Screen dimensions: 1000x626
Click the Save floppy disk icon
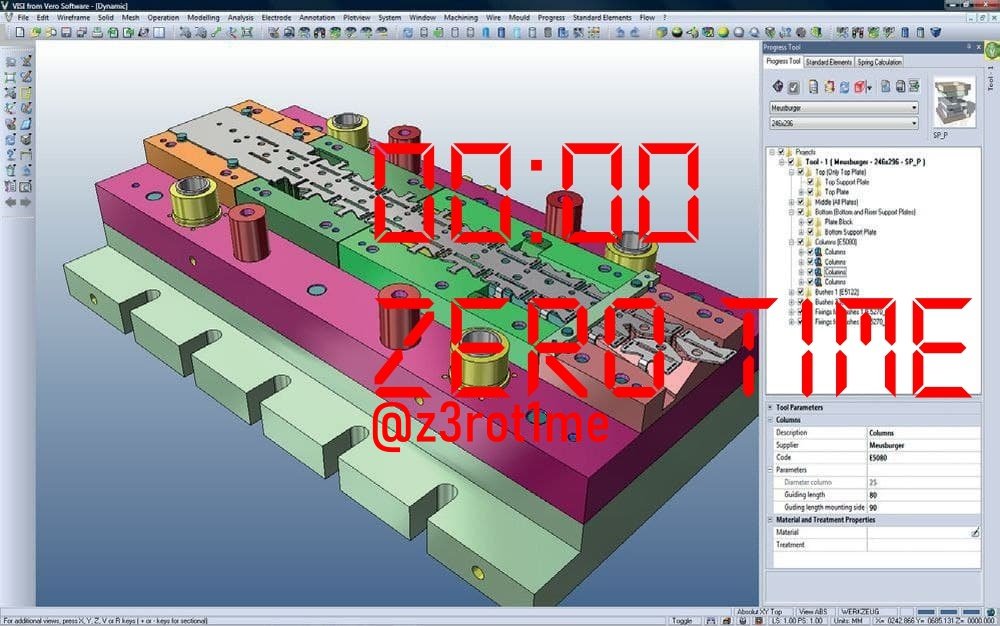66,32
